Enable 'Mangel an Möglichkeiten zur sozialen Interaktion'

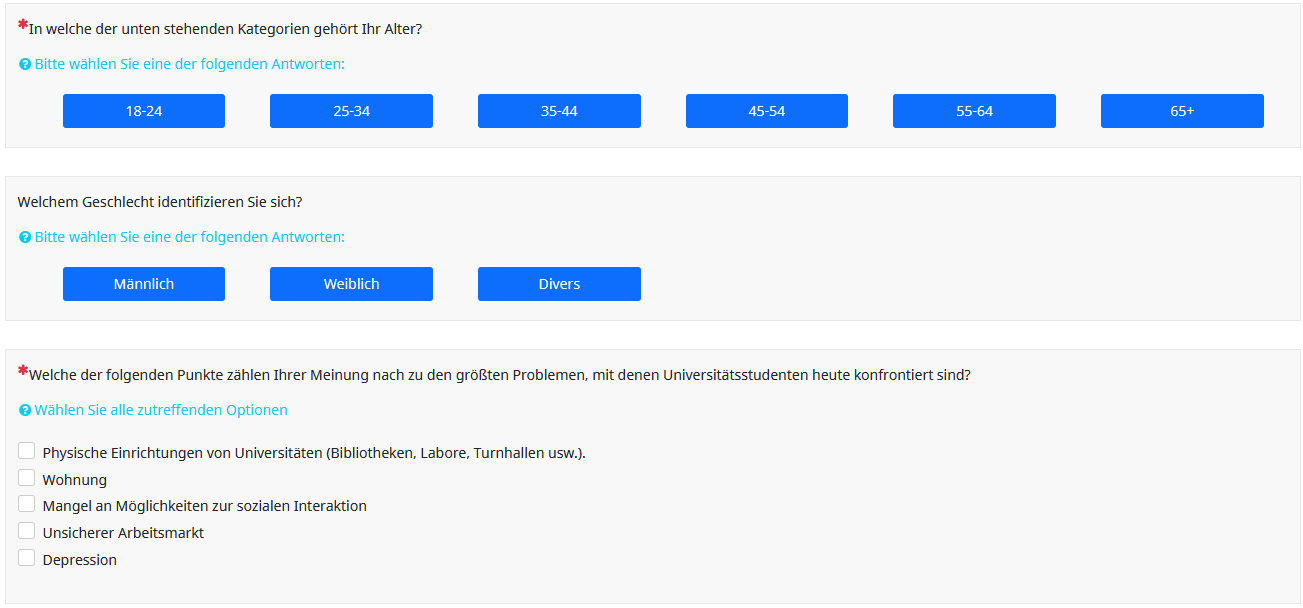(27, 504)
